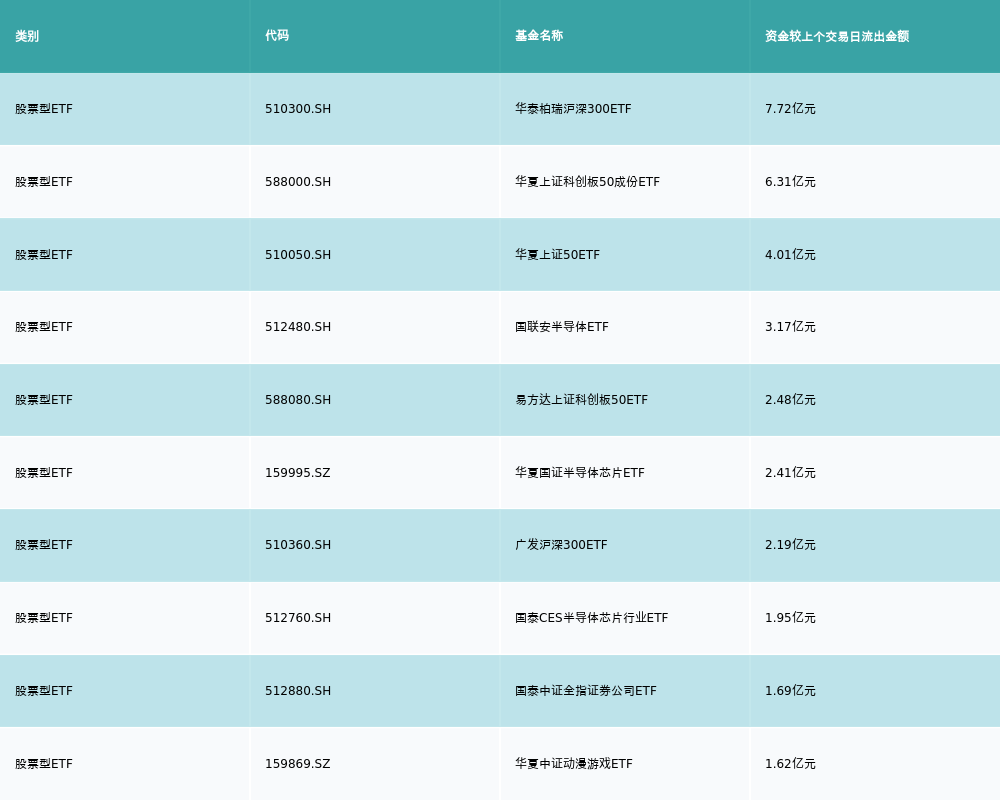Click outflow amount 6.31亿元
The image size is (1000, 800).
coord(790,182)
